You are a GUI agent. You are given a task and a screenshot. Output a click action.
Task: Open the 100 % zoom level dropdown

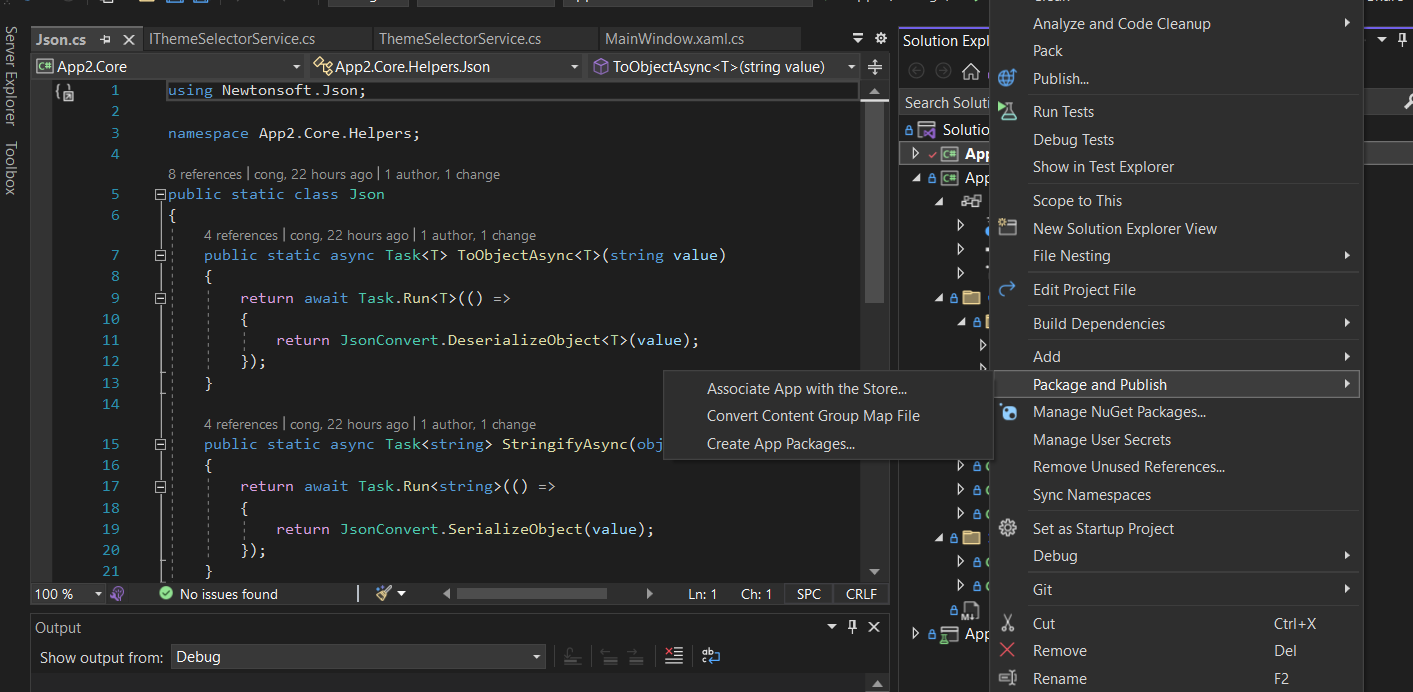tap(98, 594)
